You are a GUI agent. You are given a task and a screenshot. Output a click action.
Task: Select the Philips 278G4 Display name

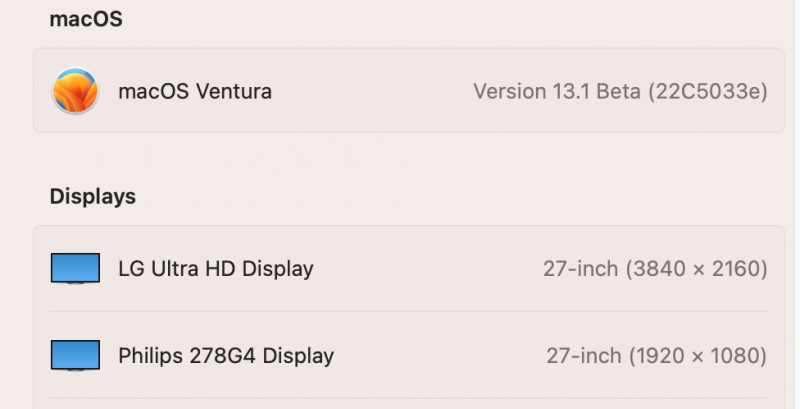226,355
